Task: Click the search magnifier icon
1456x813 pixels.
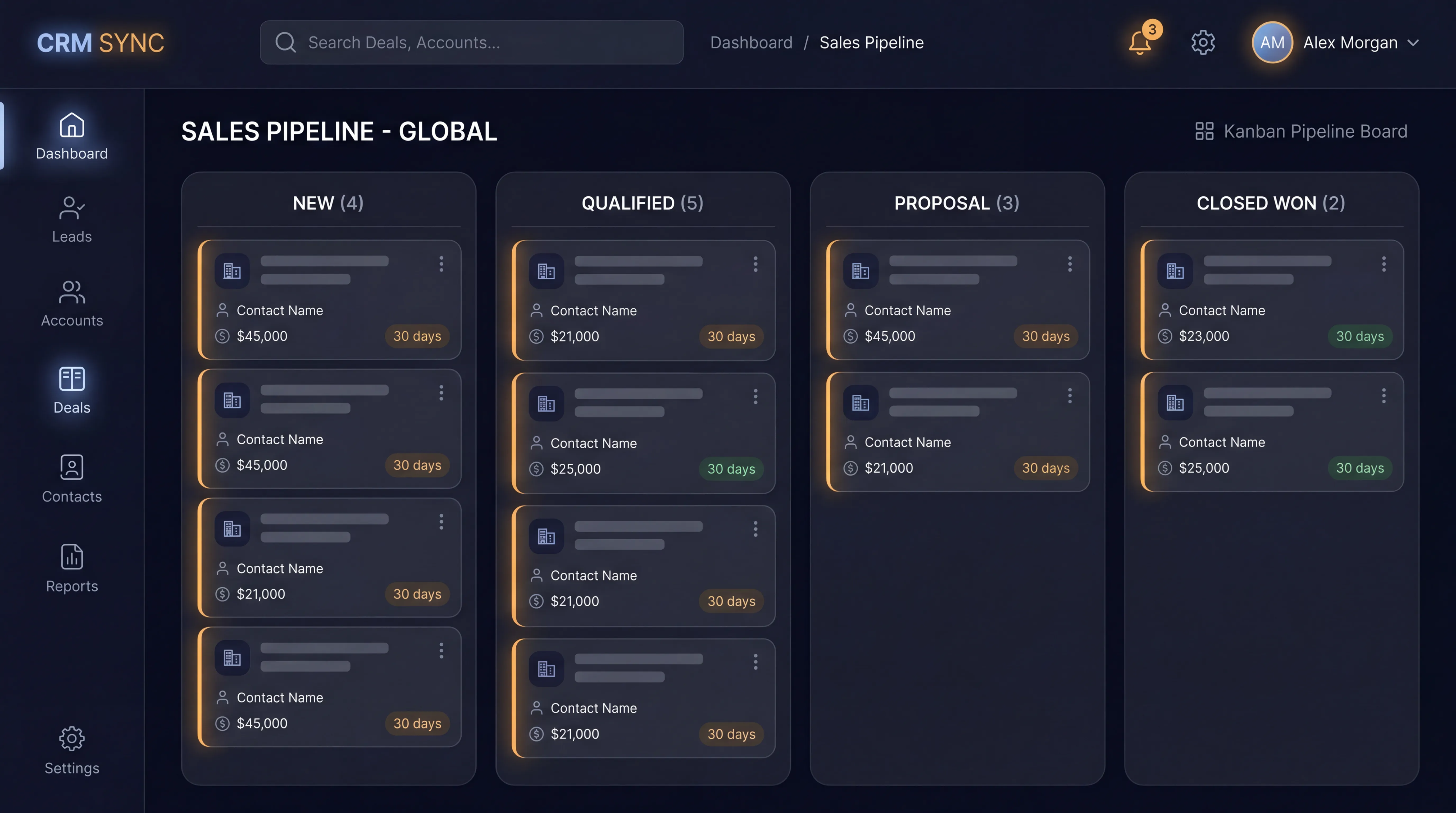Action: click(x=286, y=42)
